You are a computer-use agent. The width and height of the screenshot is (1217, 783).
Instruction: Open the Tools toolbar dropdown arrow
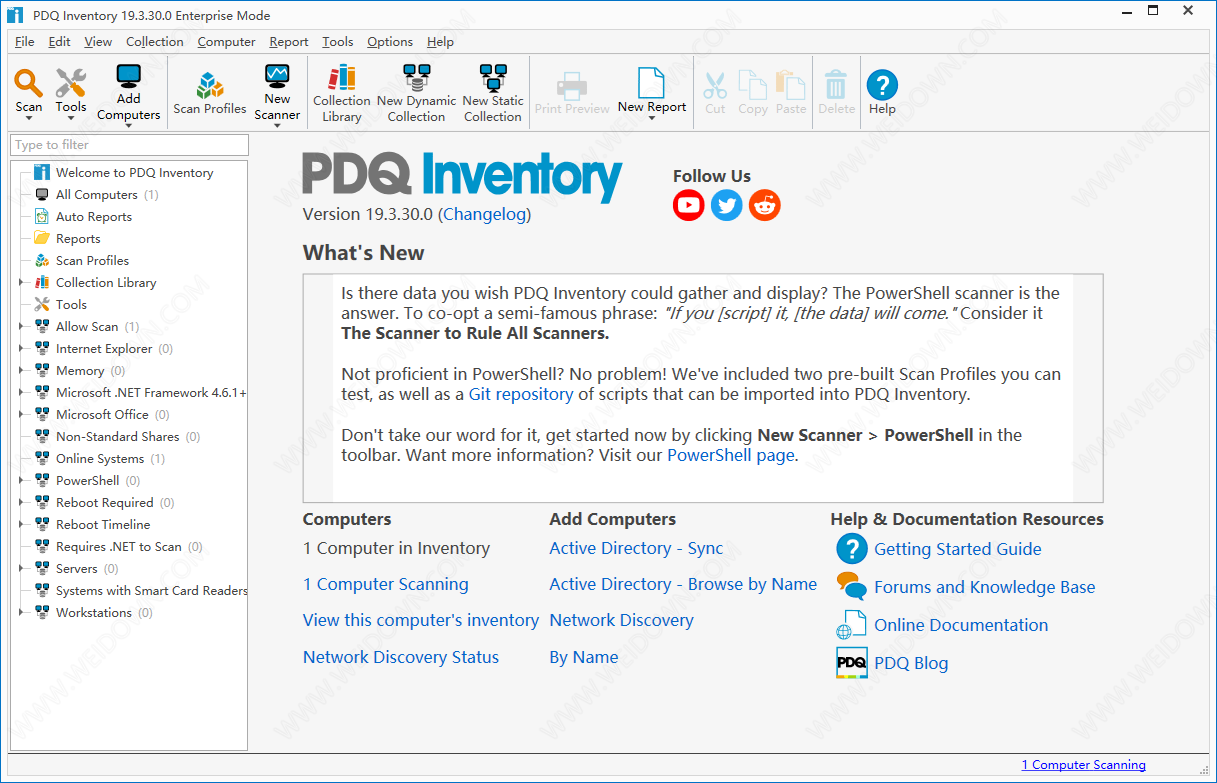click(x=70, y=118)
